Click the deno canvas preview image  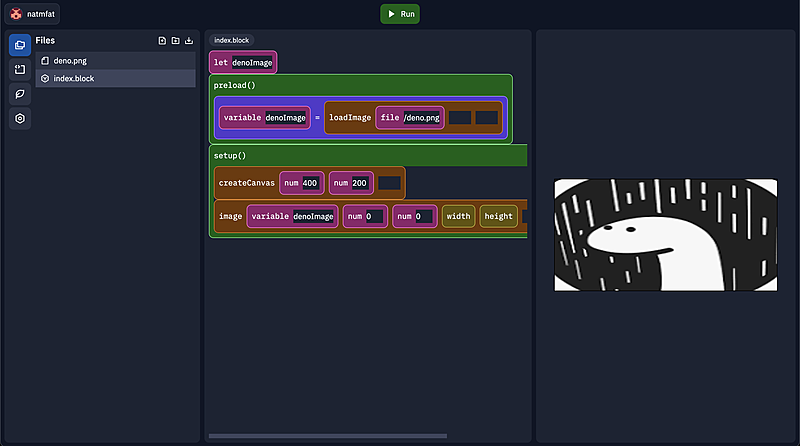665,235
